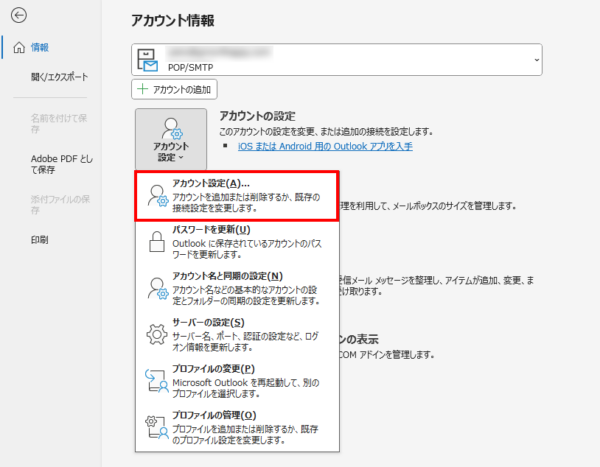Screen dimensions: 600x467
Task: Open the 印刷 page
Action: 40,240
